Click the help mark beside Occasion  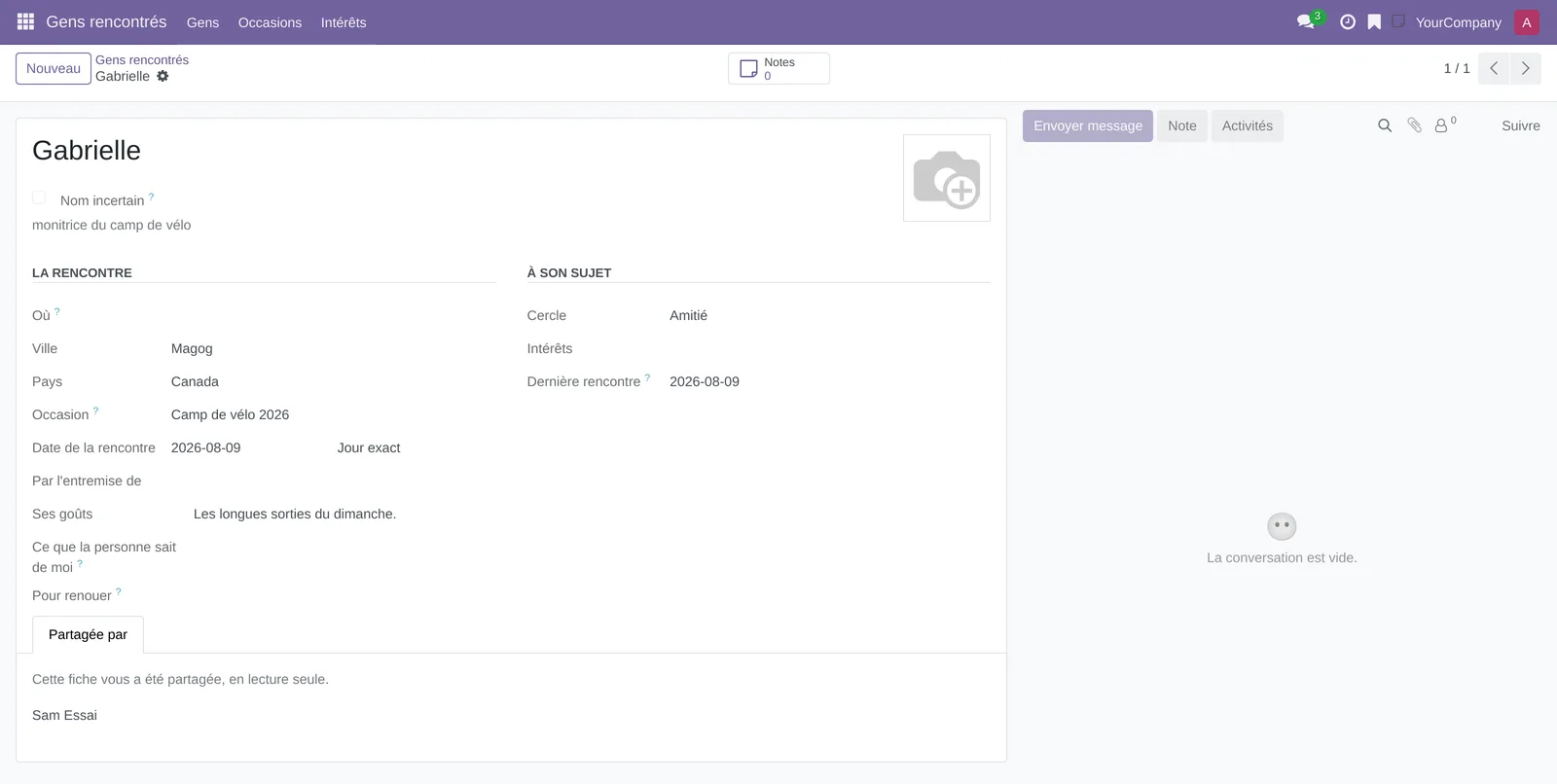(95, 410)
